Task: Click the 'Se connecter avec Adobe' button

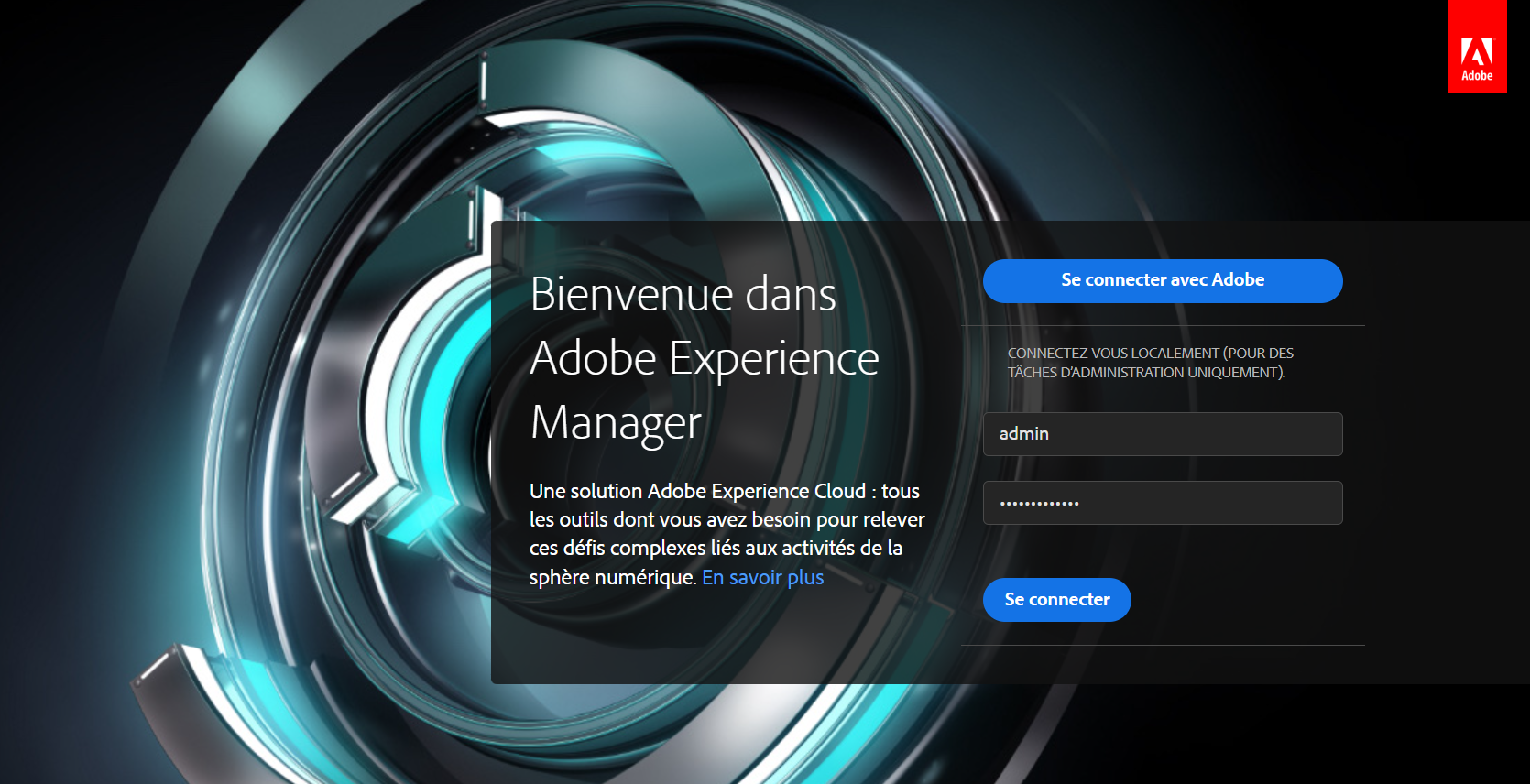Action: tap(1163, 281)
